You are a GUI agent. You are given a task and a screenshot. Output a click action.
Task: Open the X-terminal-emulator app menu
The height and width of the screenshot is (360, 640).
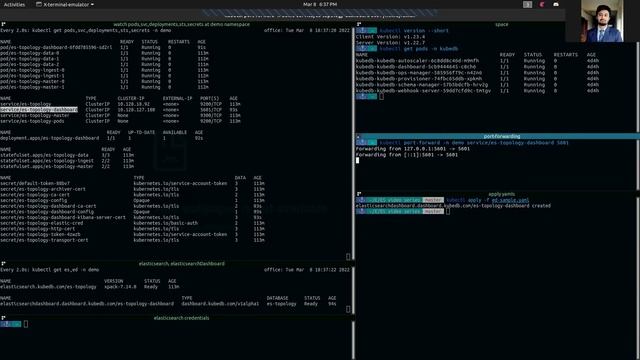65,4
